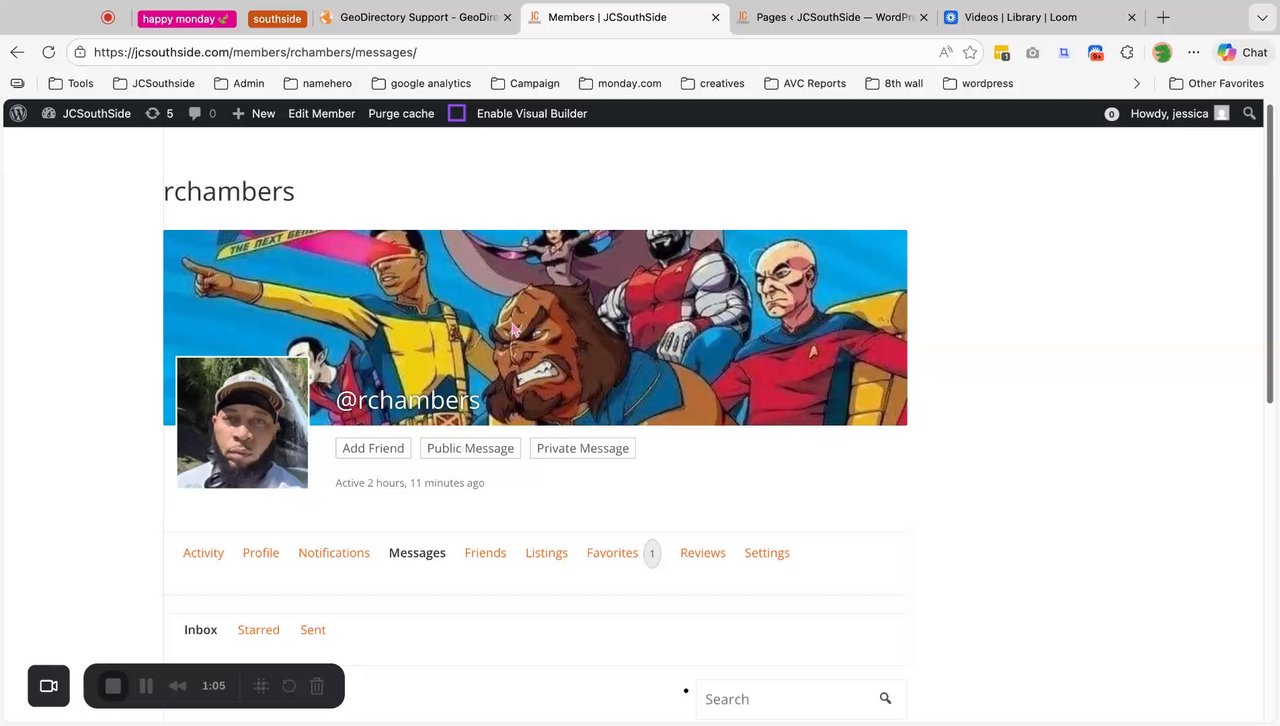Click New in the admin bar
Screen dimensions: 1280x726
coord(254,114)
